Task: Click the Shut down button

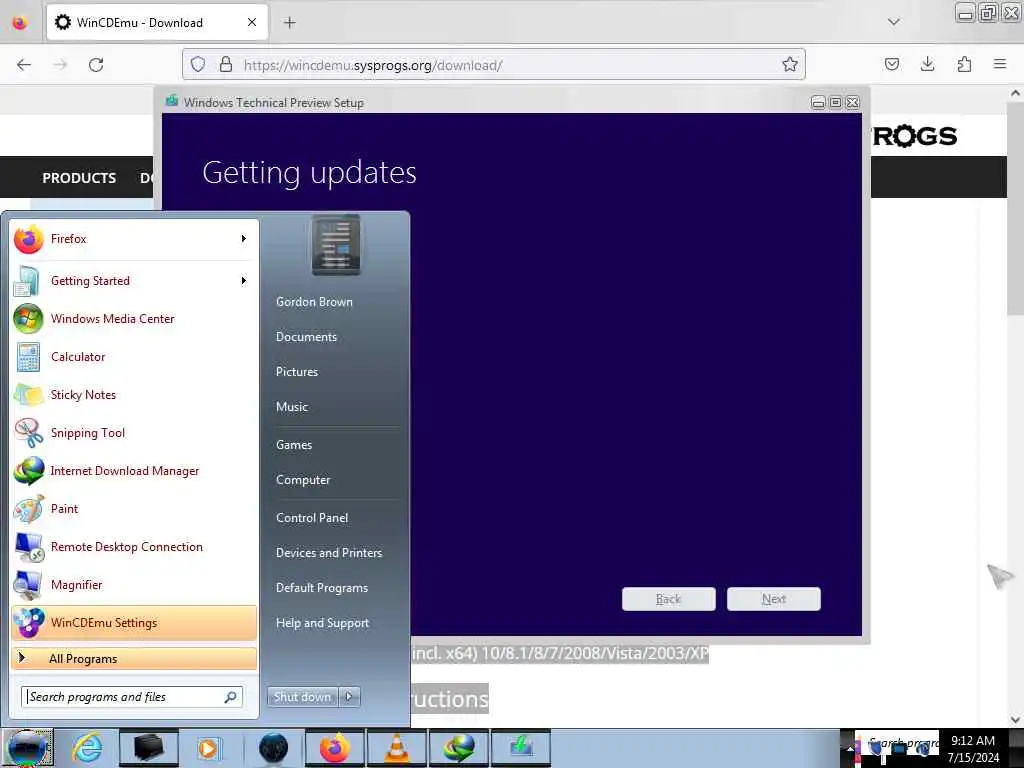Action: [302, 697]
